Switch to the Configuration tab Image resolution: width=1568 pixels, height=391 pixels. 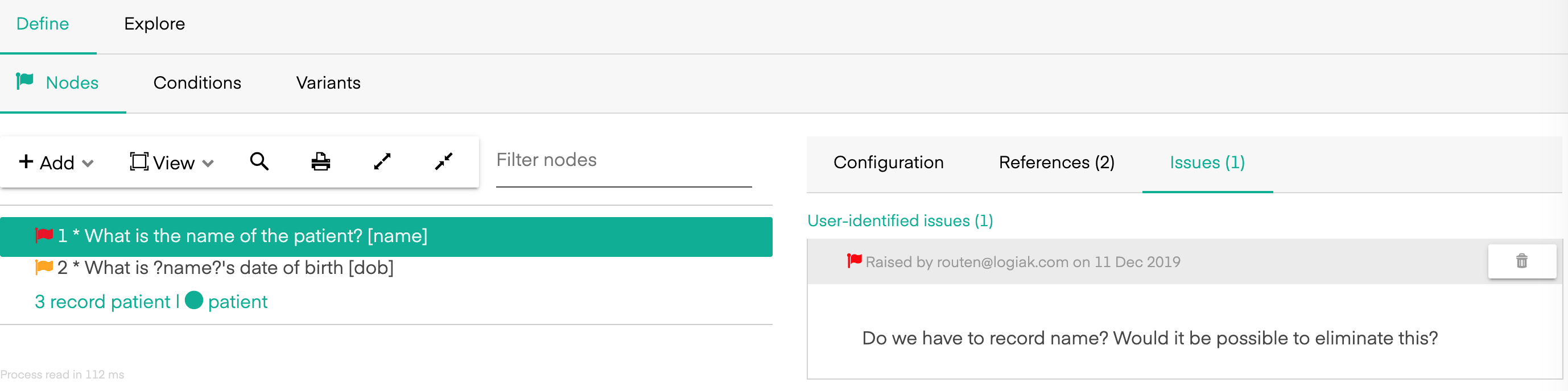tap(888, 163)
